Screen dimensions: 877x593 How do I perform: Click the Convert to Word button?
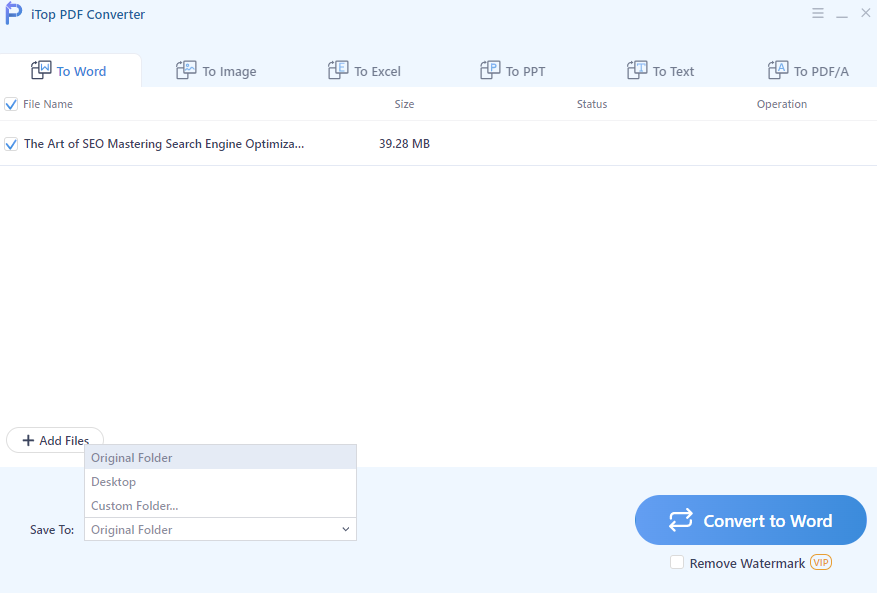[751, 520]
